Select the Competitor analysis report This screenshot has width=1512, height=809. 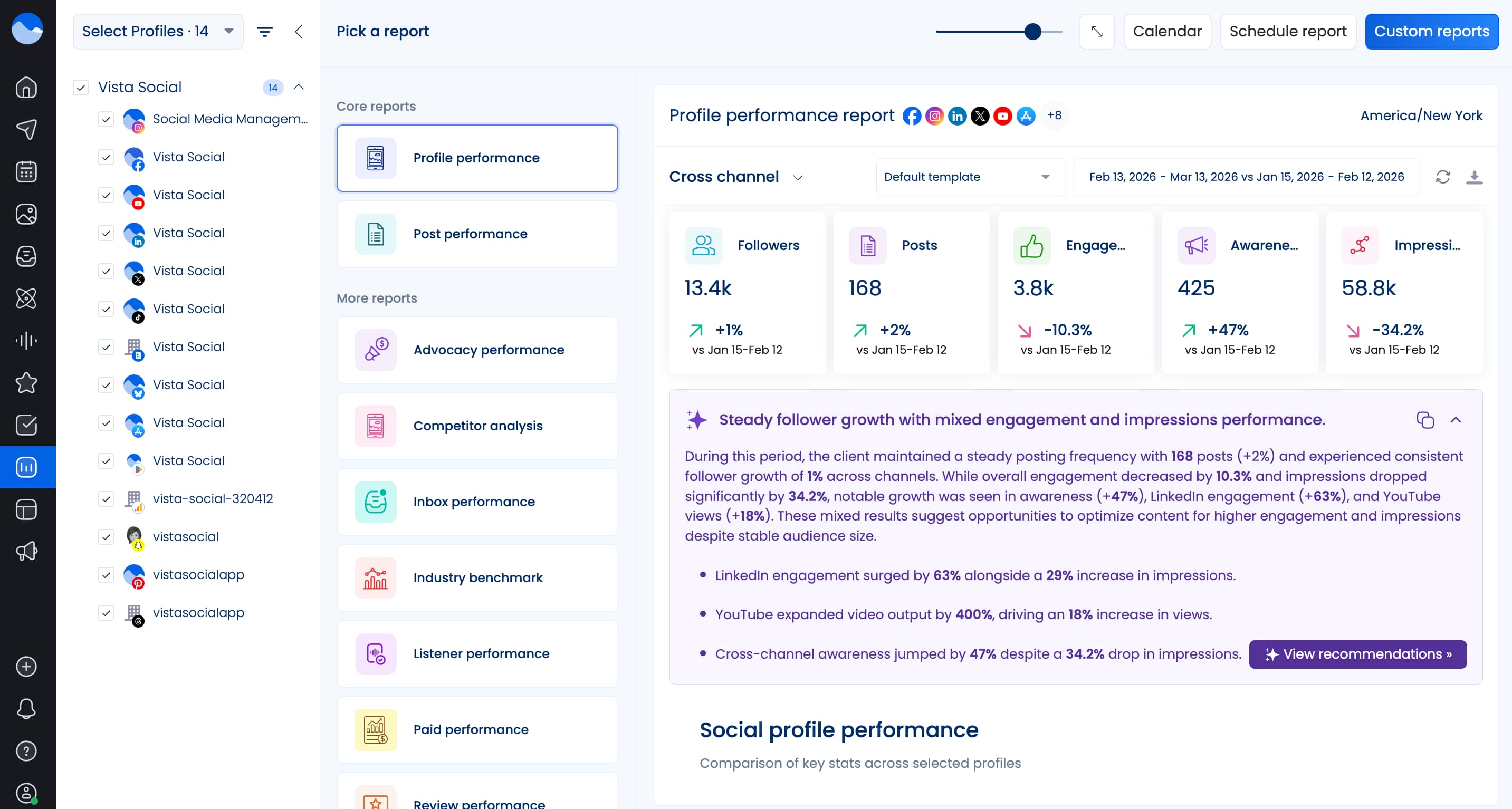476,426
